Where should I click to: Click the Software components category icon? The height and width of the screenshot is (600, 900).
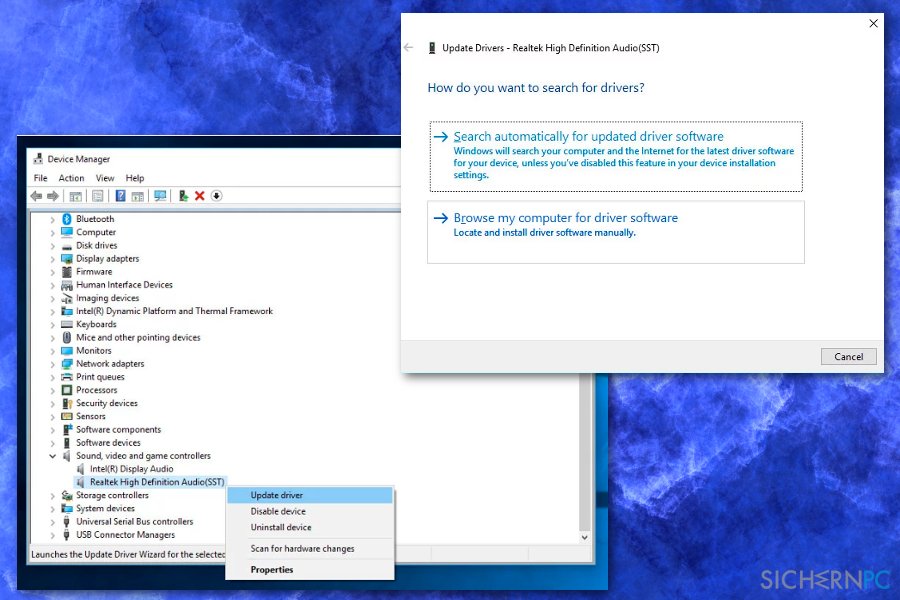[x=67, y=429]
